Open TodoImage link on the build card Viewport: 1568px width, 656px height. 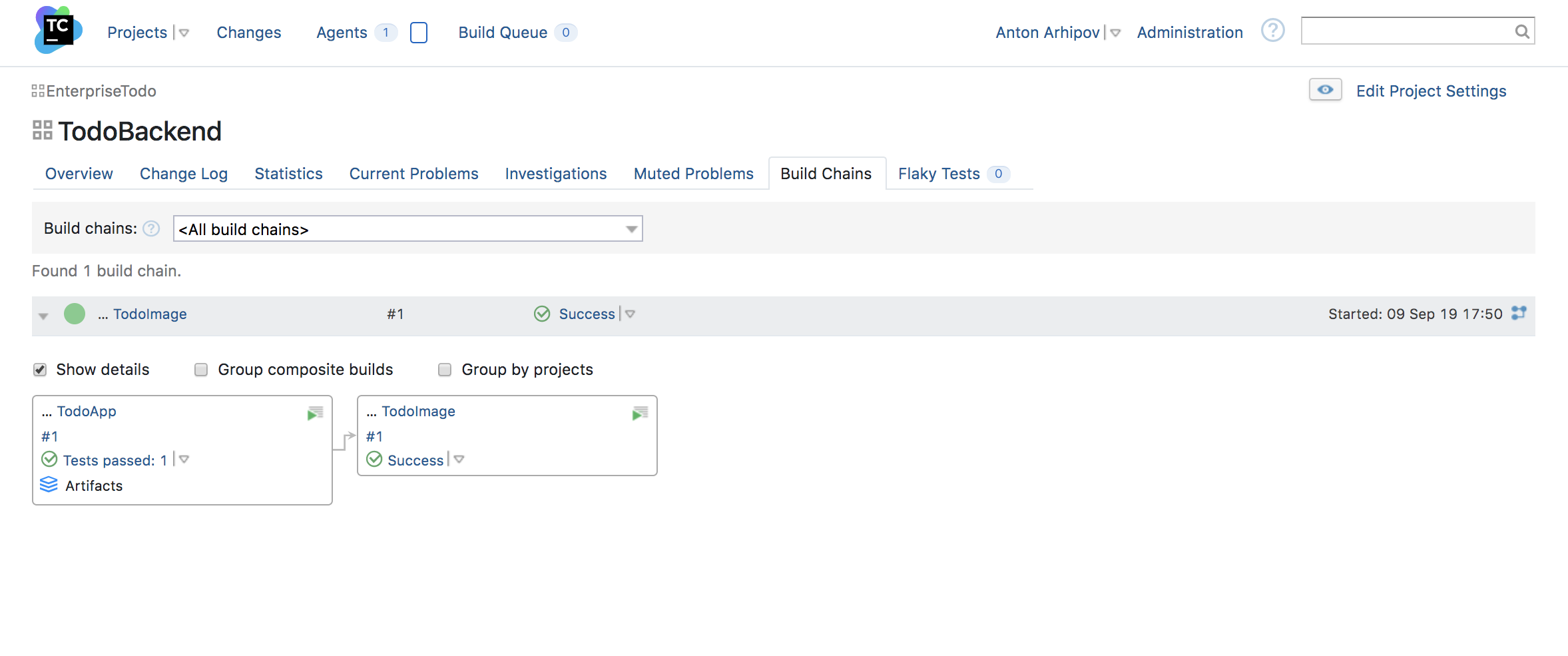pos(419,411)
